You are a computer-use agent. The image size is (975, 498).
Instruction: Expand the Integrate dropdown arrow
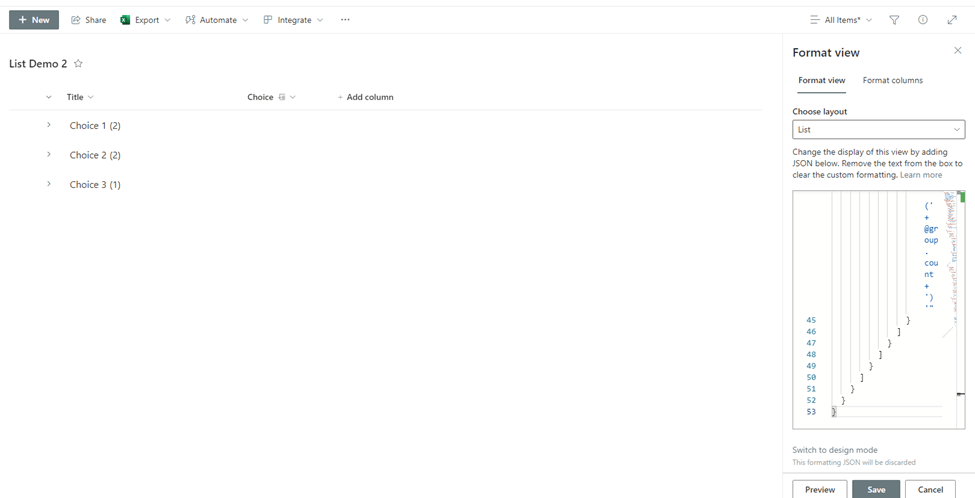(x=320, y=20)
